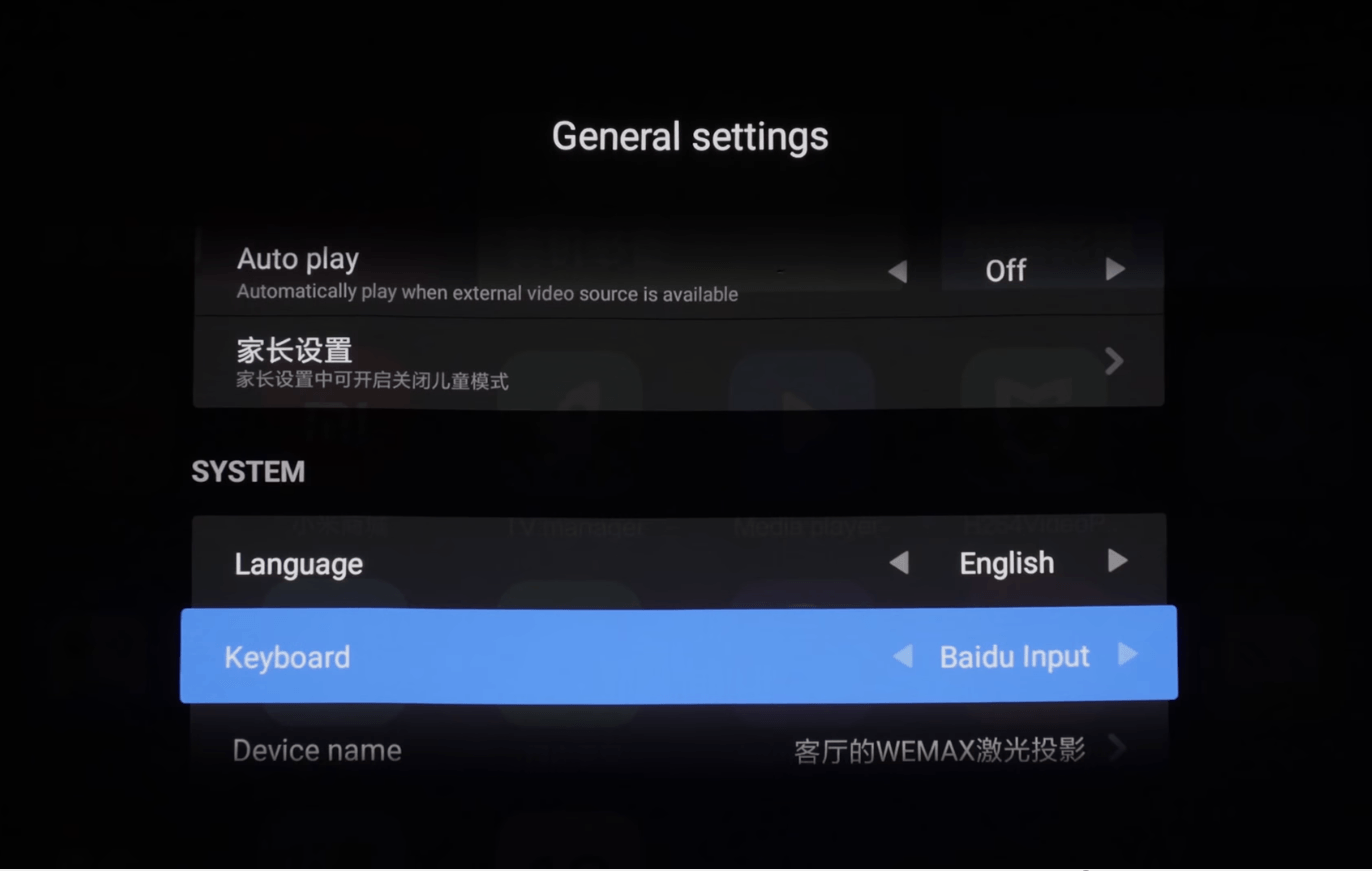Click the right arrow after Baidu Input

pyautogui.click(x=1128, y=654)
